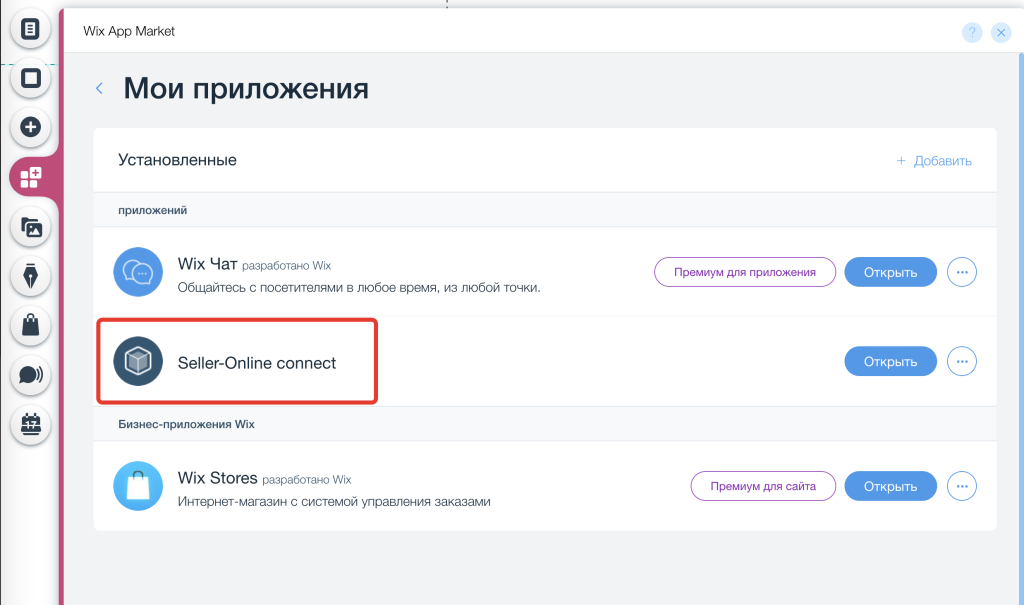Open the shopping bag Stores sidebar icon
Viewport: 1024px width, 605px height.
coord(30,325)
